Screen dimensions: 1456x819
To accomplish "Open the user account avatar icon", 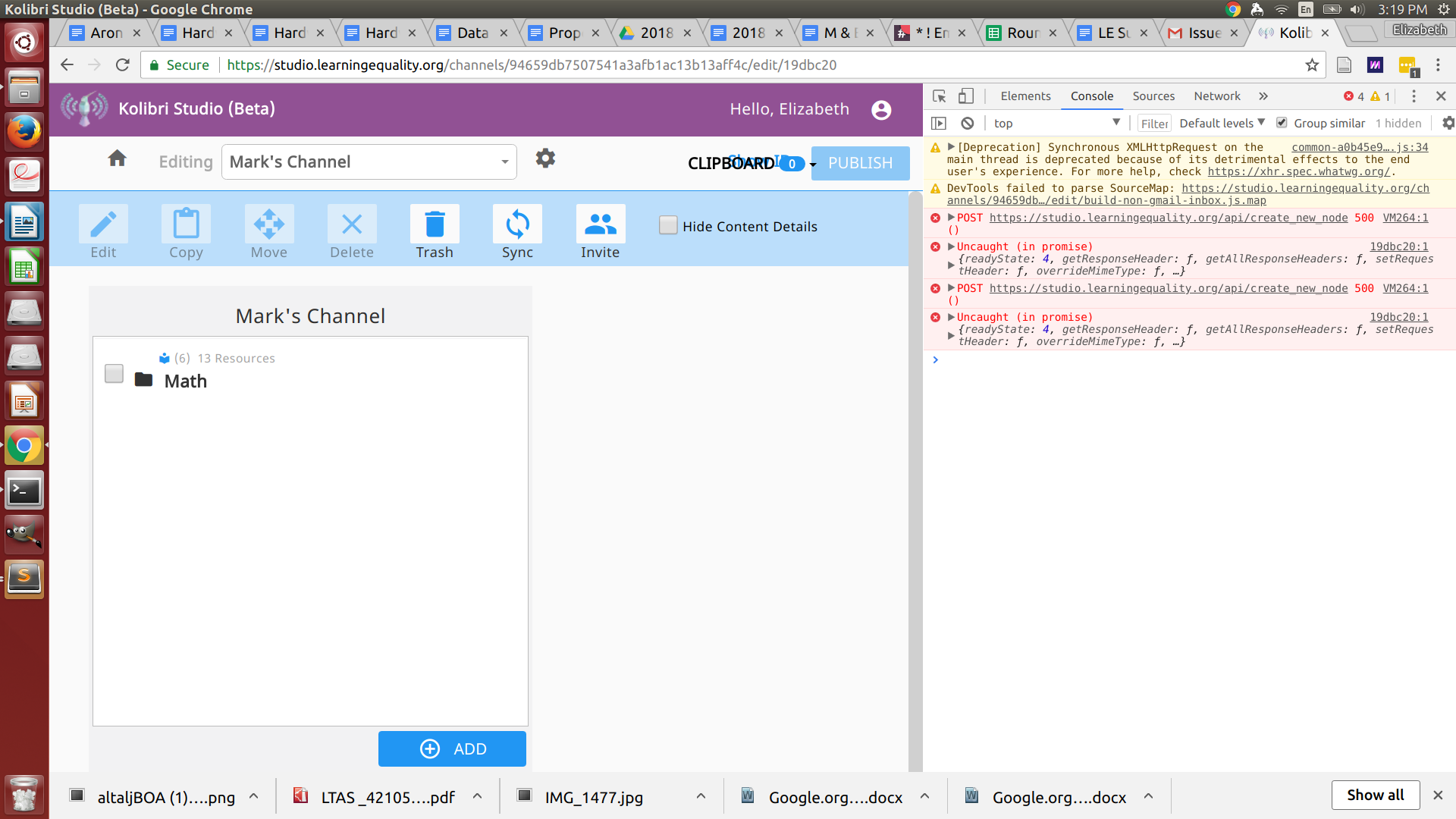I will click(x=881, y=110).
